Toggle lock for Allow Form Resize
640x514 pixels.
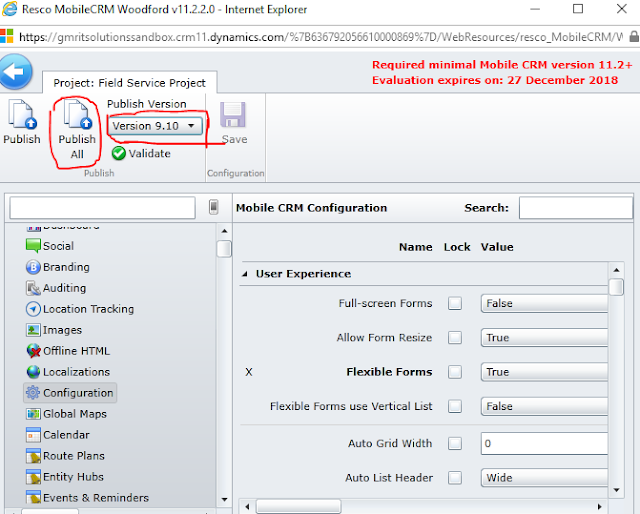click(x=455, y=338)
